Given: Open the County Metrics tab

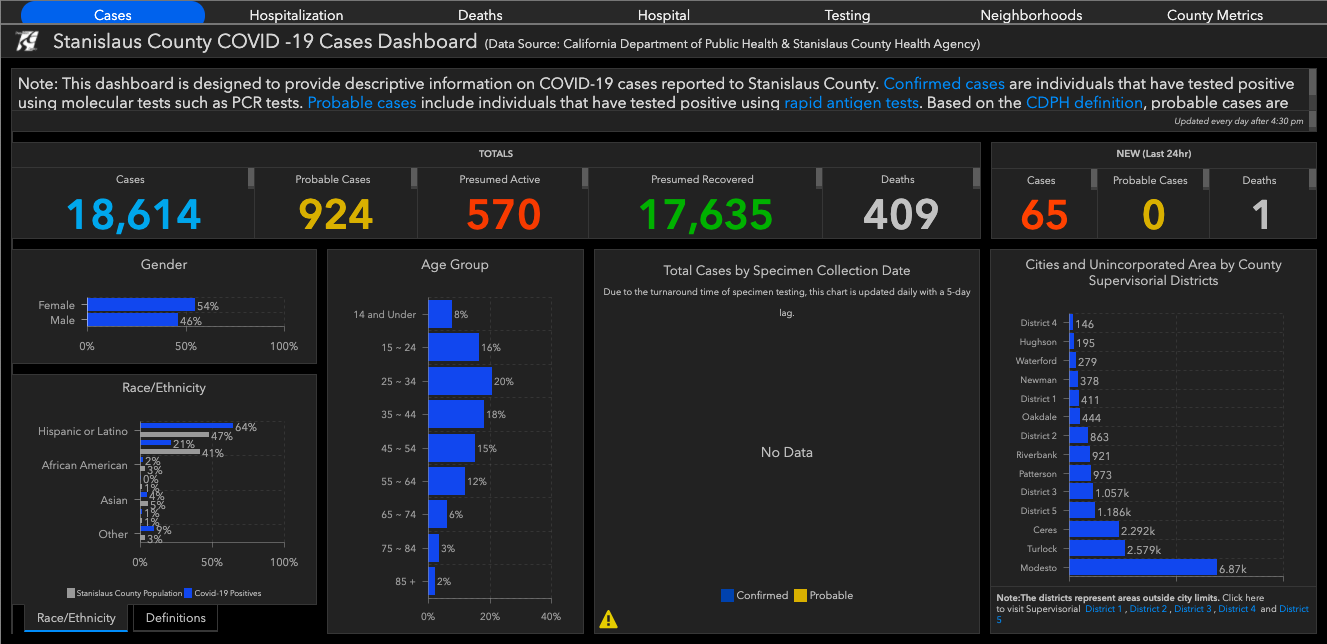Looking at the screenshot, I should [x=1214, y=15].
